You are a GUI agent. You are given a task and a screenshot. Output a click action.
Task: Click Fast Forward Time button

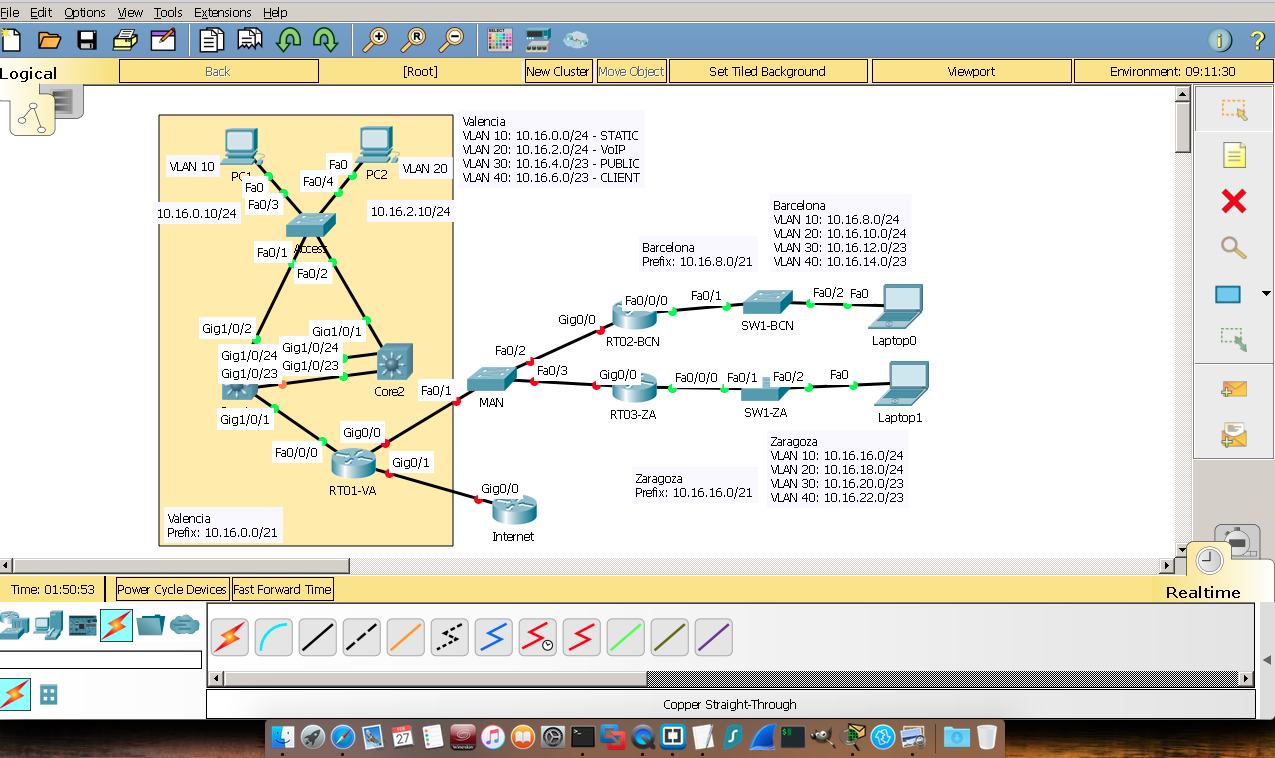(282, 589)
